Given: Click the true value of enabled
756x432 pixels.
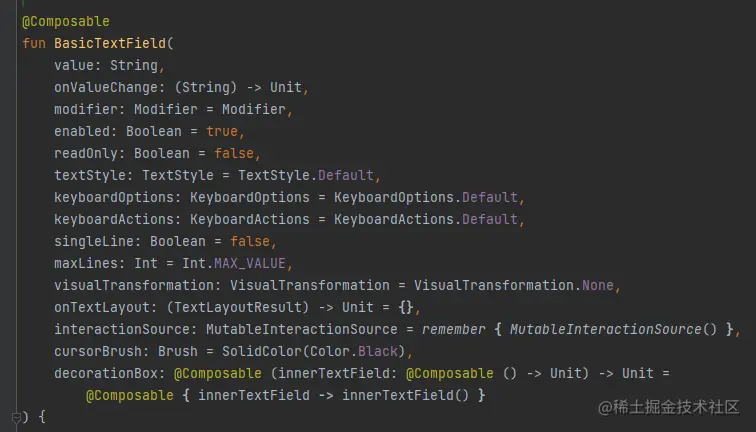Looking at the screenshot, I should click(x=222, y=132).
